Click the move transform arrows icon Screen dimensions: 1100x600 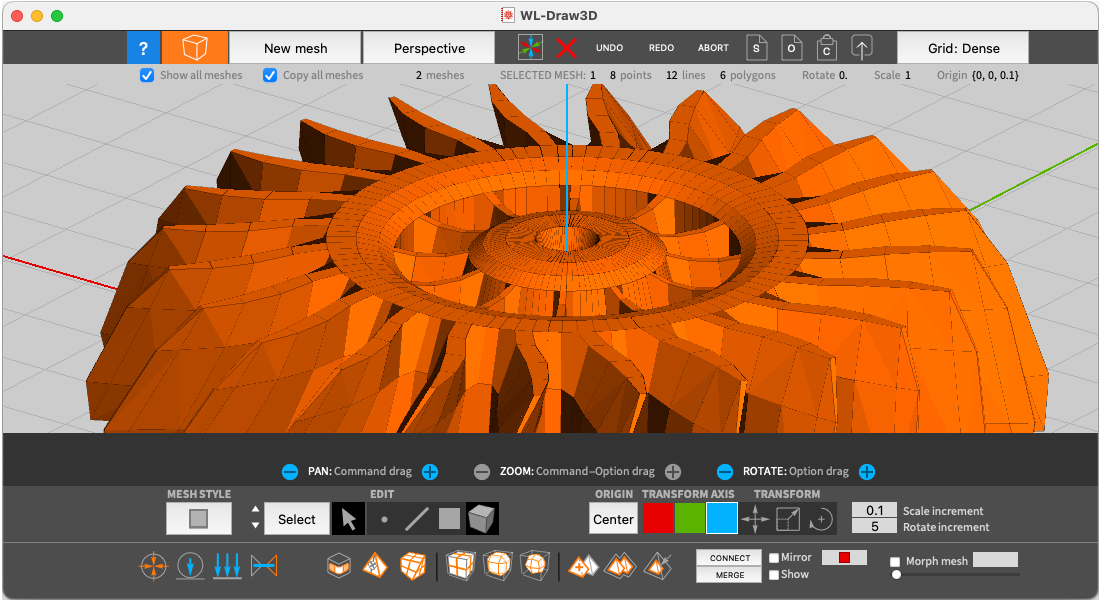[x=755, y=519]
